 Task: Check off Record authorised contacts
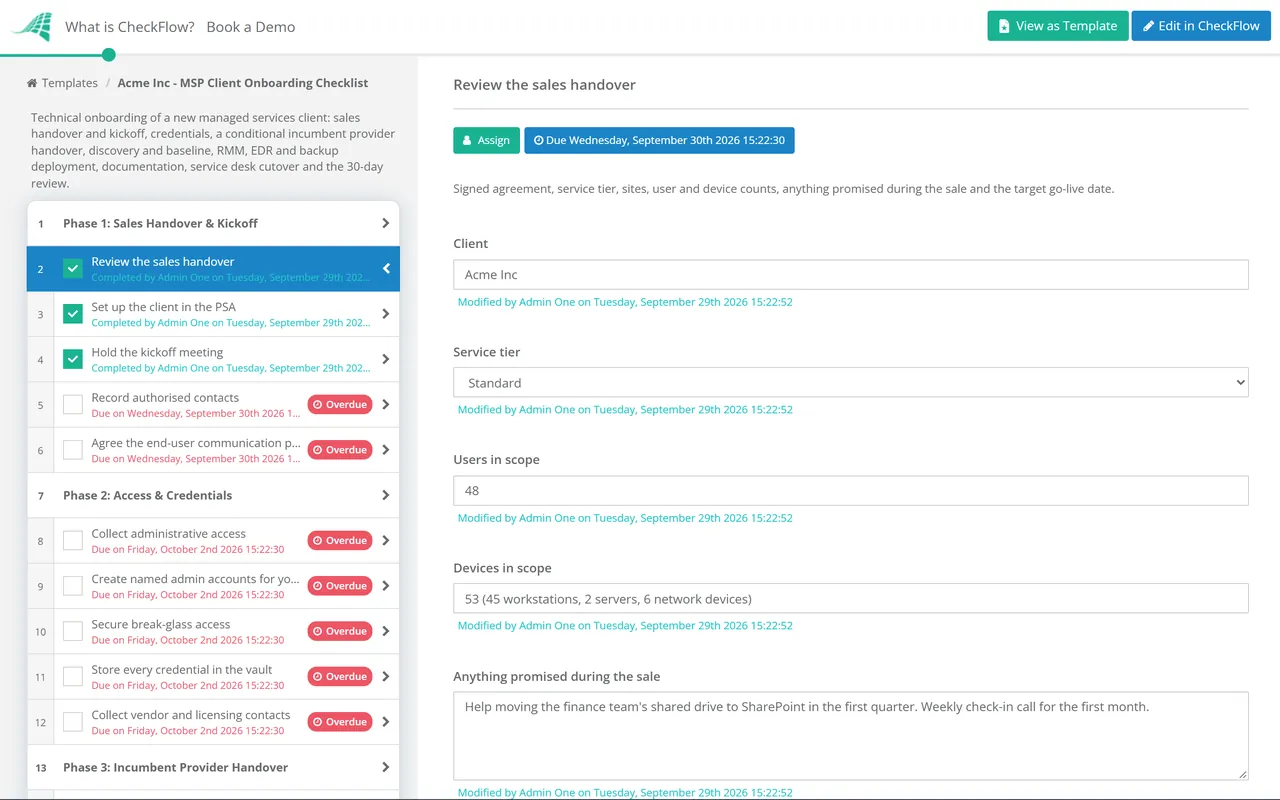73,405
